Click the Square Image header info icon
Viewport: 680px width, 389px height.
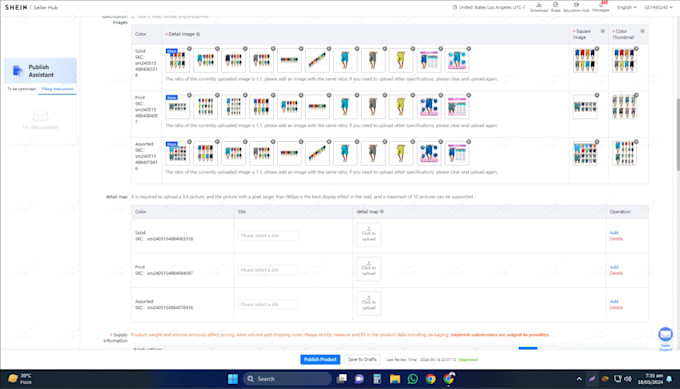(x=602, y=31)
